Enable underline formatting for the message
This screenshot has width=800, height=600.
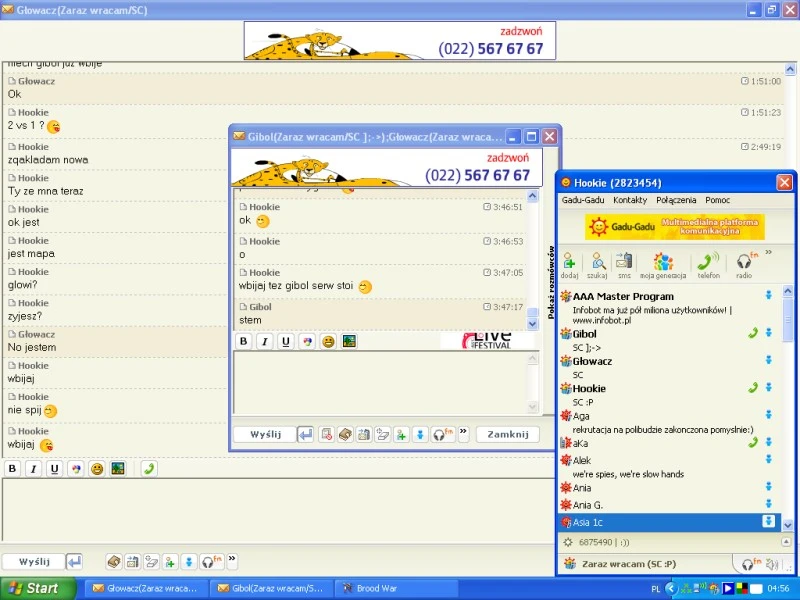(x=286, y=340)
